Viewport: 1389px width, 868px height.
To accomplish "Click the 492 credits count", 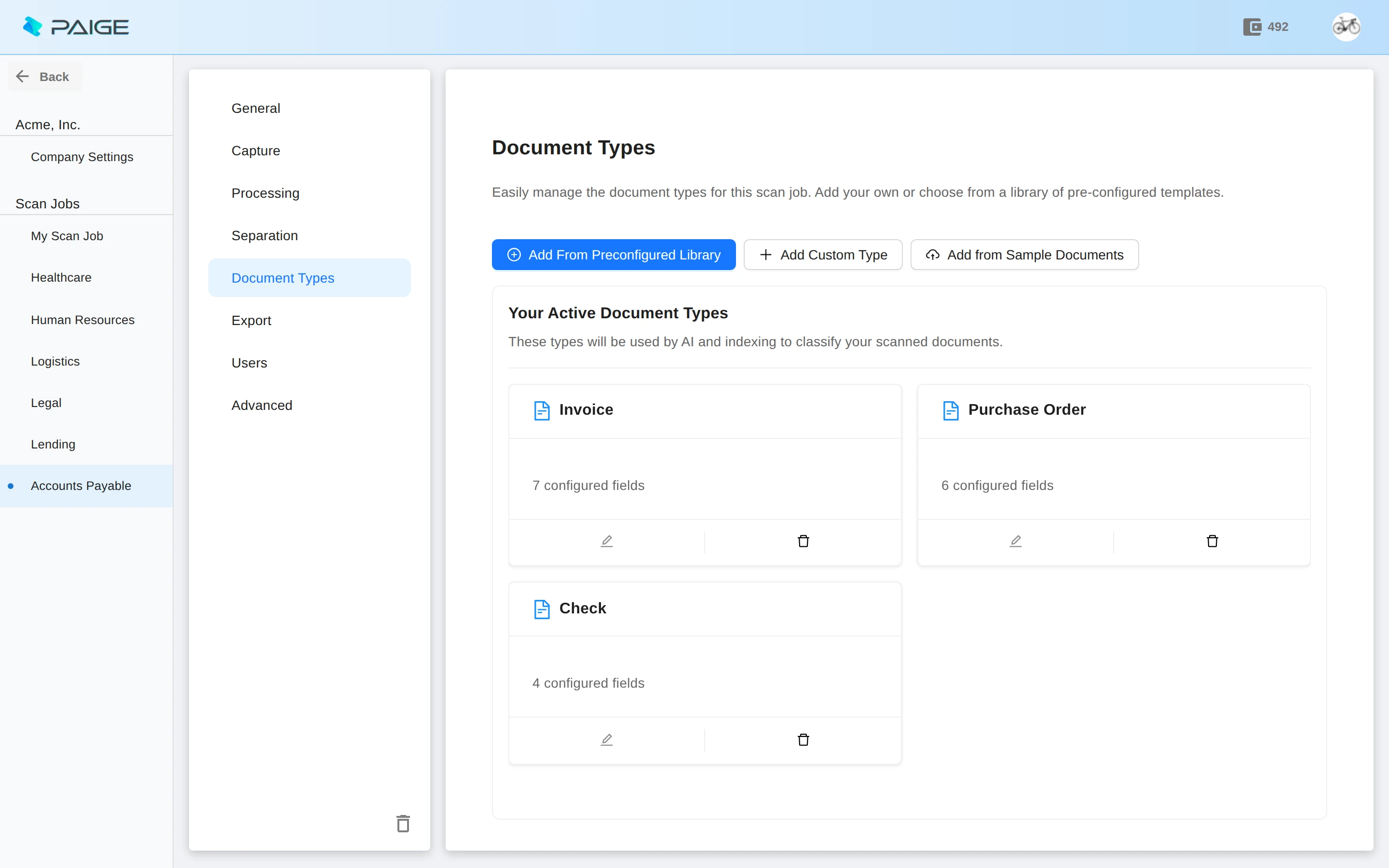I will [1278, 27].
